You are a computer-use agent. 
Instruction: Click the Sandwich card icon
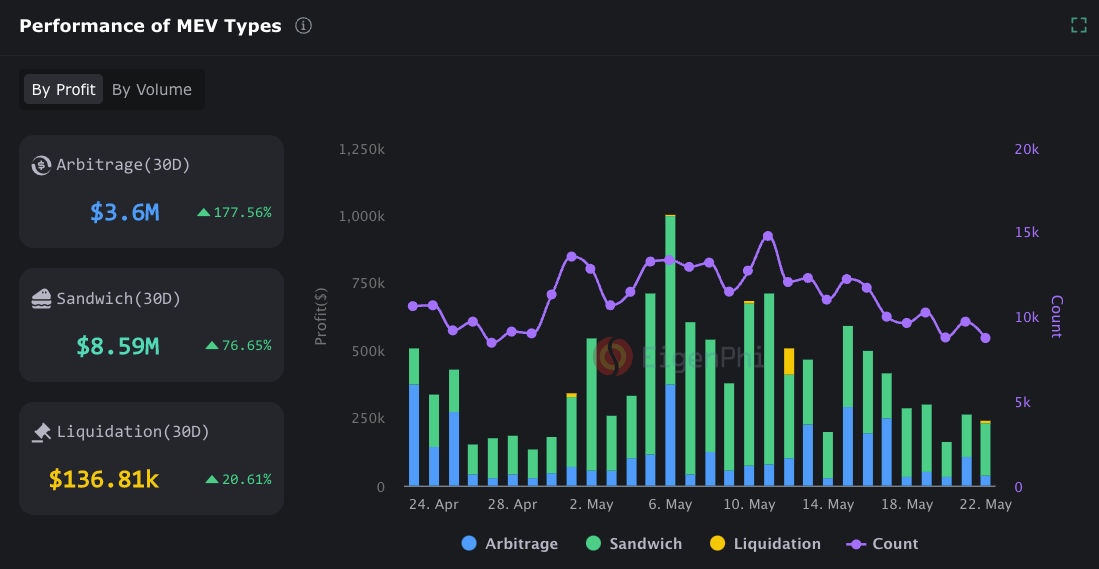pos(41,298)
